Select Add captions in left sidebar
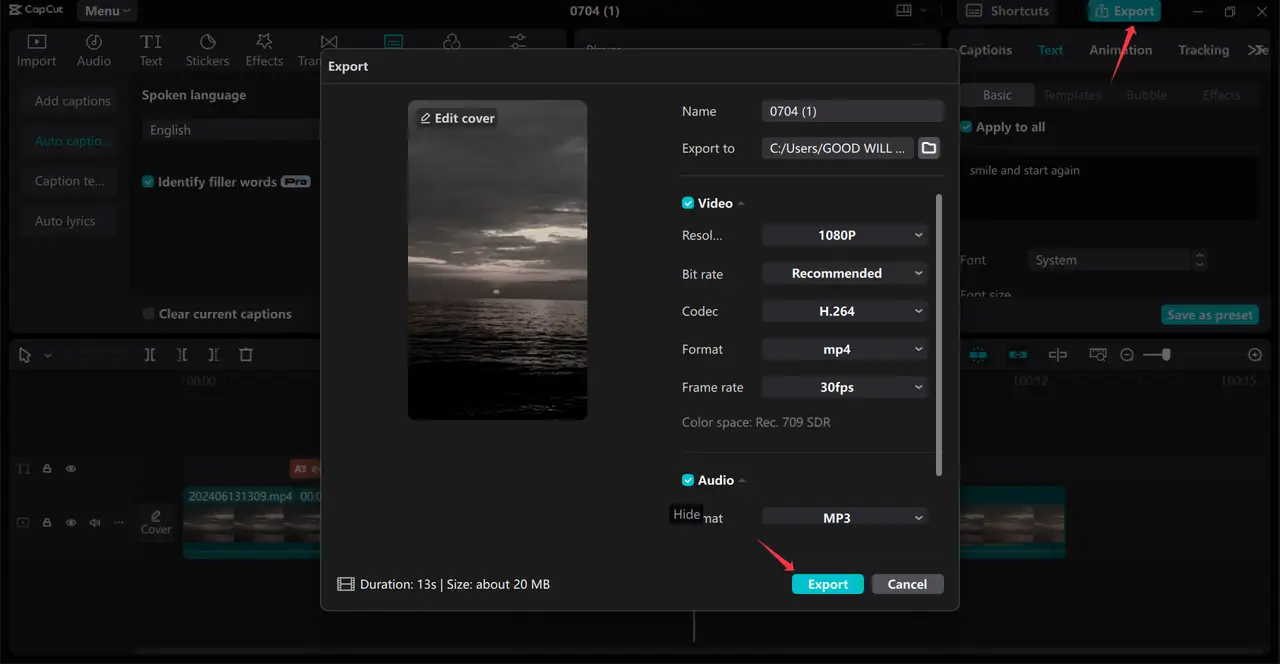1280x664 pixels. coord(72,101)
